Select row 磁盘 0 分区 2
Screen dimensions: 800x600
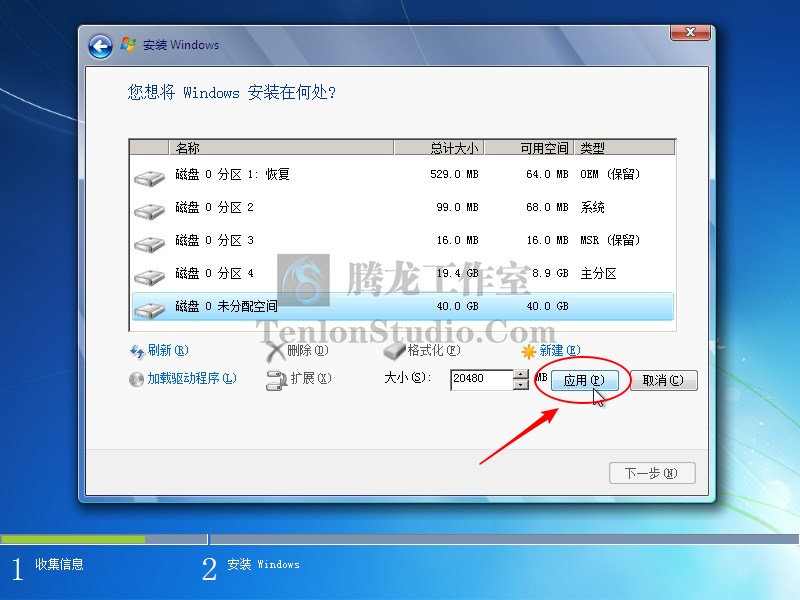[403, 208]
